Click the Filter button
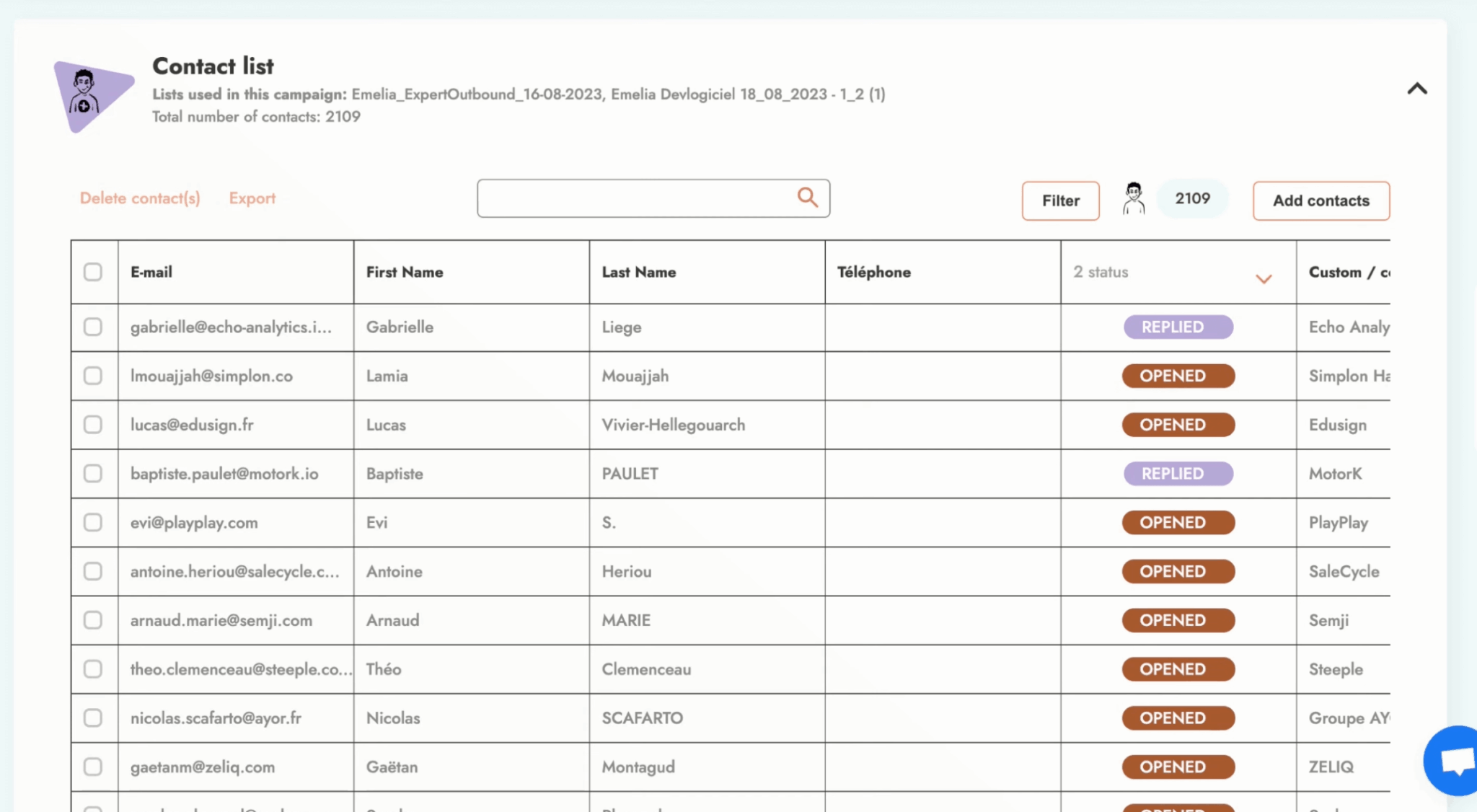Image resolution: width=1477 pixels, height=812 pixels. tap(1060, 200)
